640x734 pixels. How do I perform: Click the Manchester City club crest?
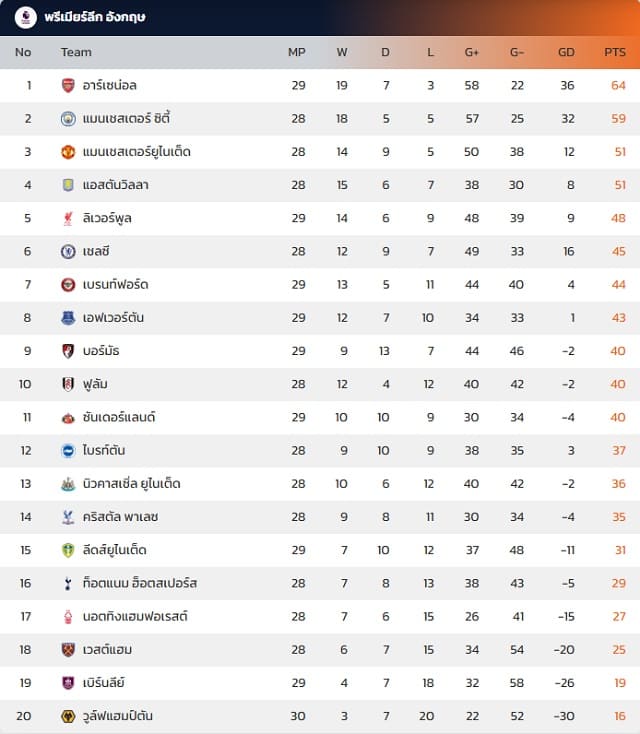tap(68, 119)
